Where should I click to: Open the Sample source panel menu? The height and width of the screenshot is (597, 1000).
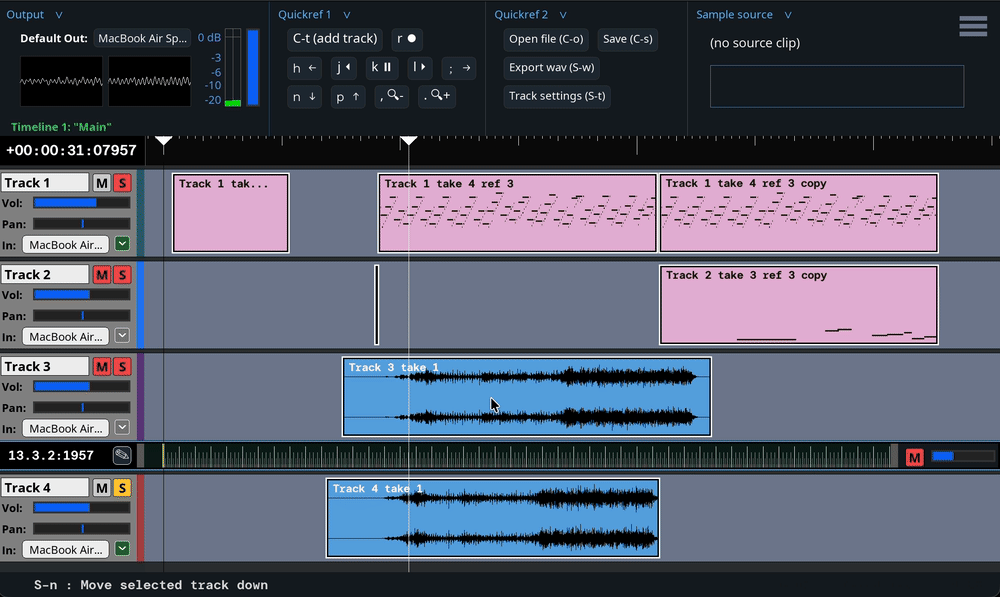788,15
